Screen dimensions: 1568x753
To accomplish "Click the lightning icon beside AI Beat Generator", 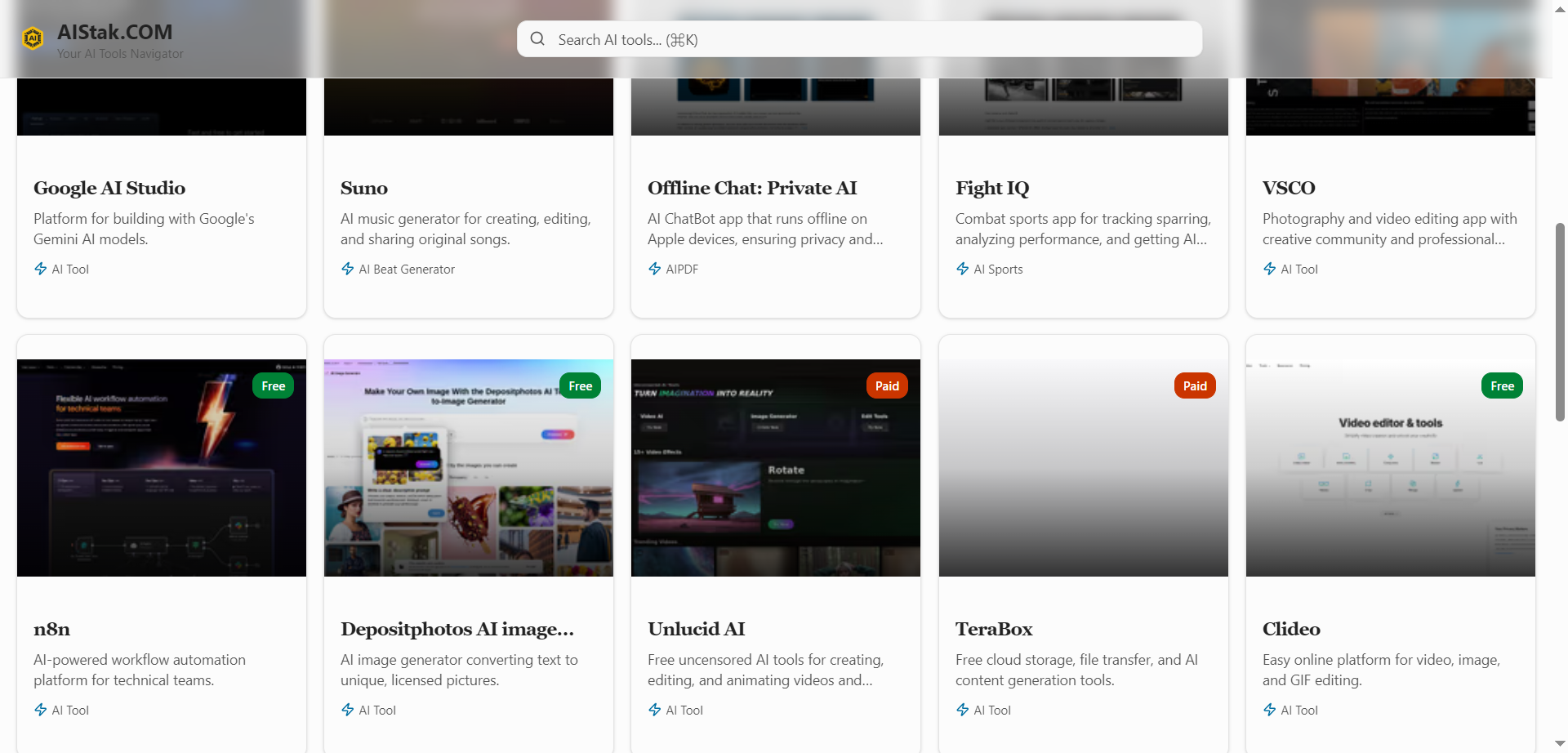I will 348,269.
